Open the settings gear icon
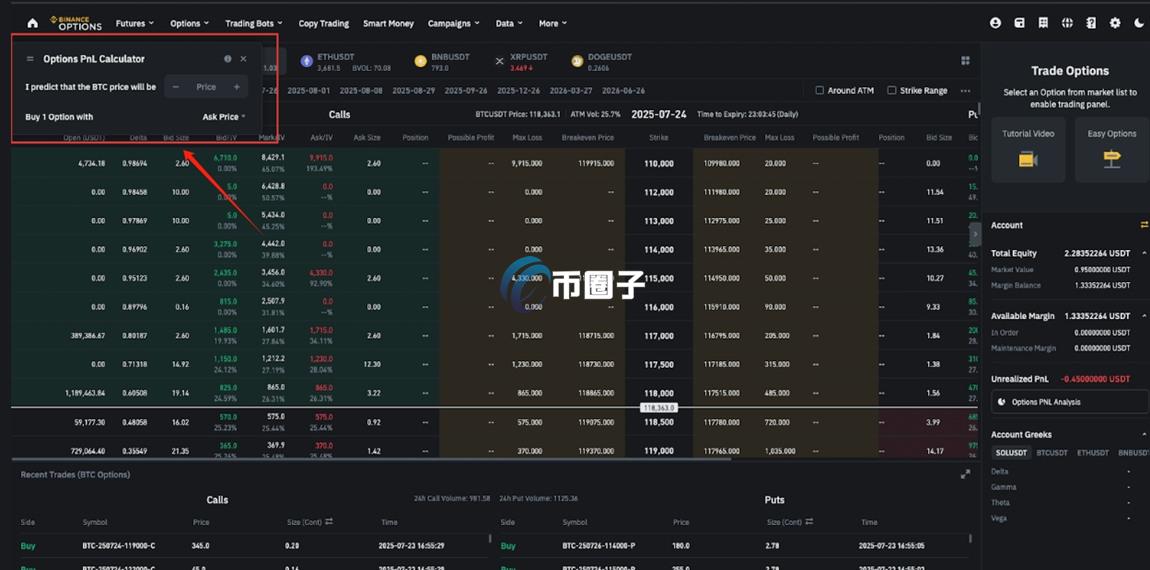 [1115, 23]
